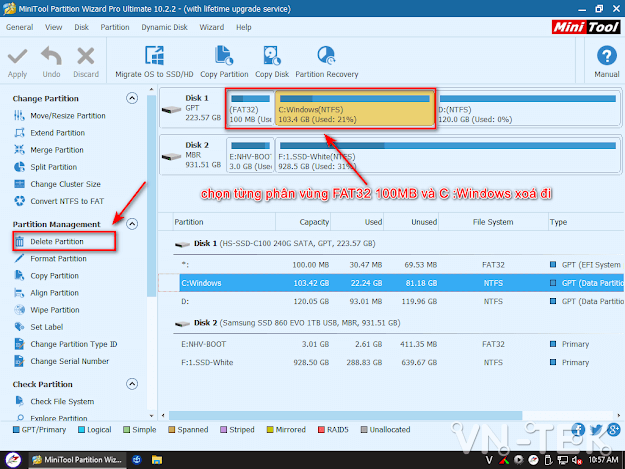625x469 pixels.
Task: Click the horizontal scrollbar of partition list
Action: pyautogui.click(x=345, y=415)
